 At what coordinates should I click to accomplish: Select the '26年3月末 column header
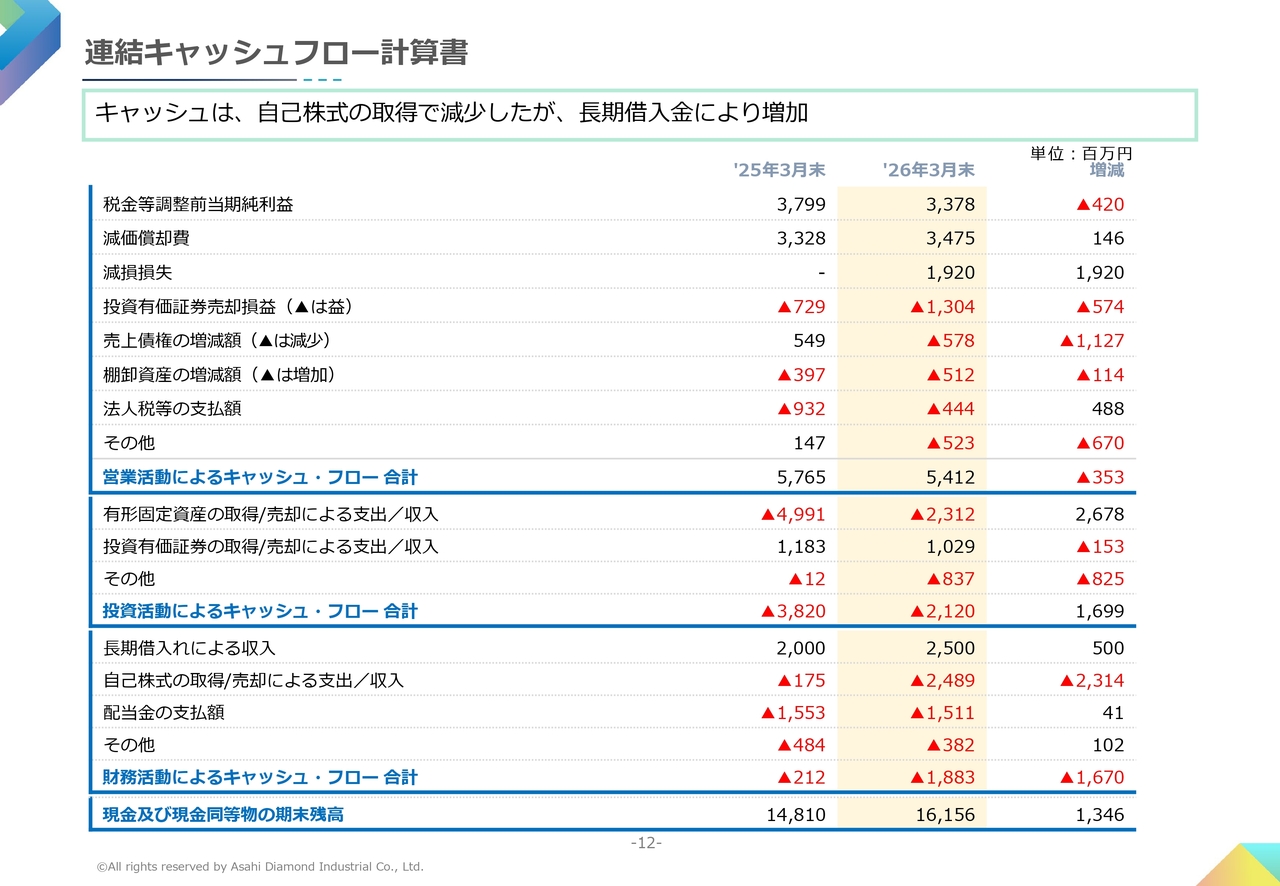click(x=928, y=170)
